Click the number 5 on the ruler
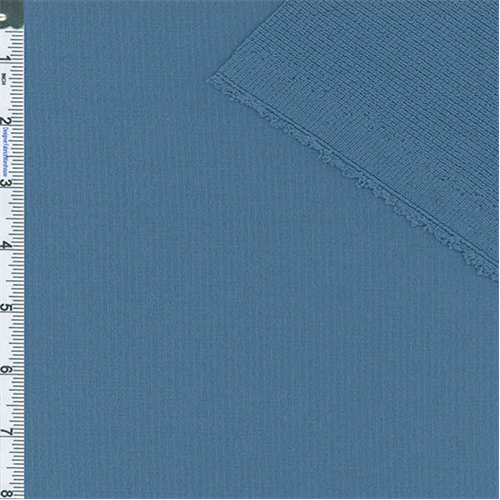The width and height of the screenshot is (500, 500). (5, 307)
